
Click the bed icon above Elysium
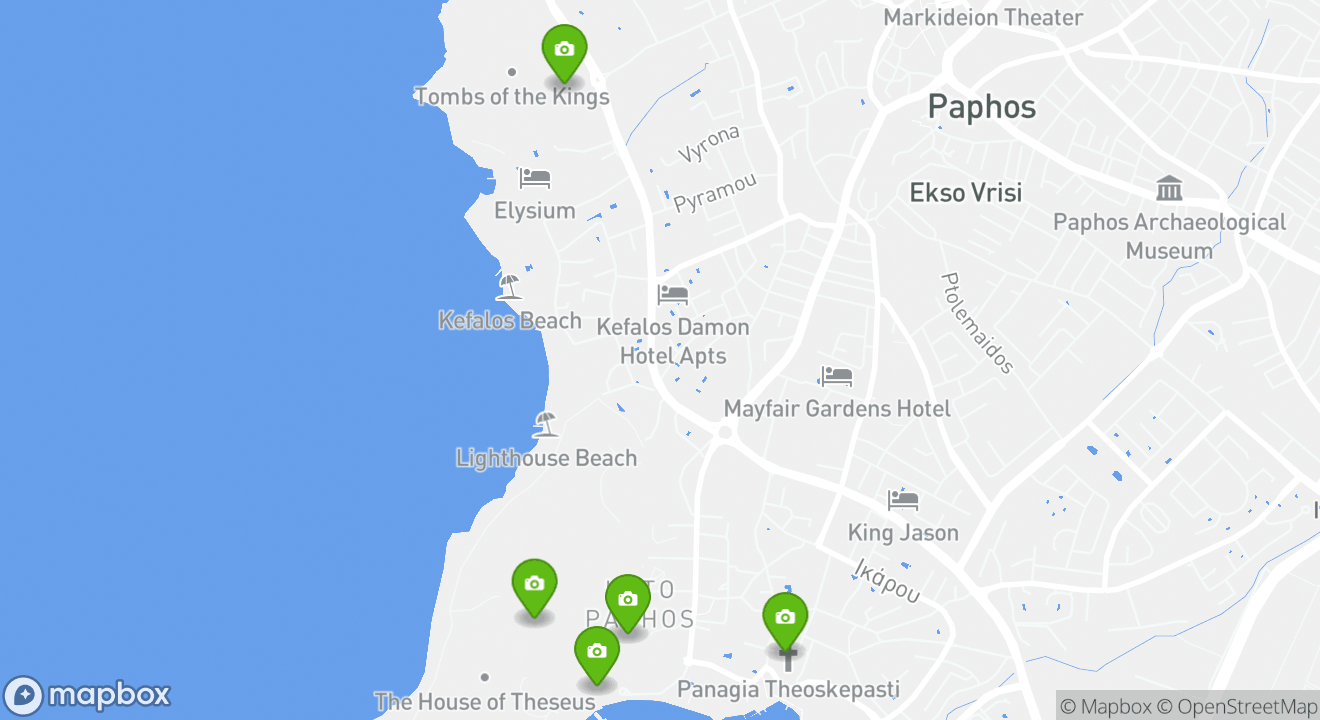tap(535, 179)
